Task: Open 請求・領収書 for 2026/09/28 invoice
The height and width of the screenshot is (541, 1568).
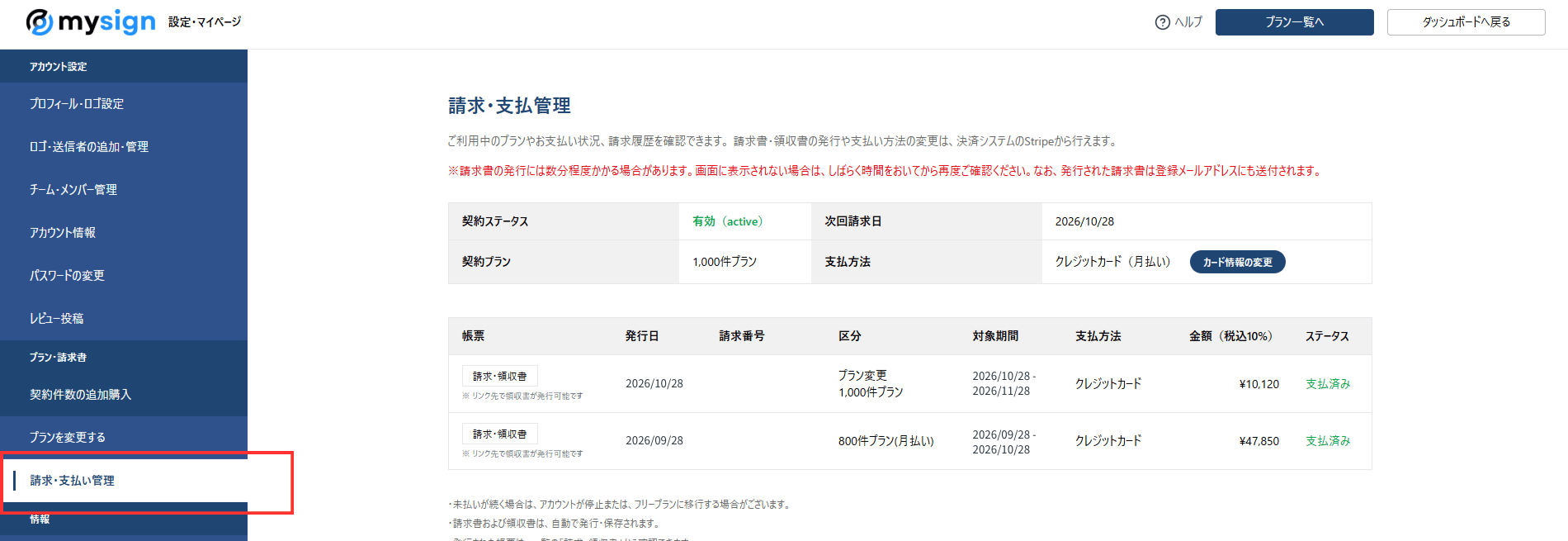Action: (x=499, y=434)
